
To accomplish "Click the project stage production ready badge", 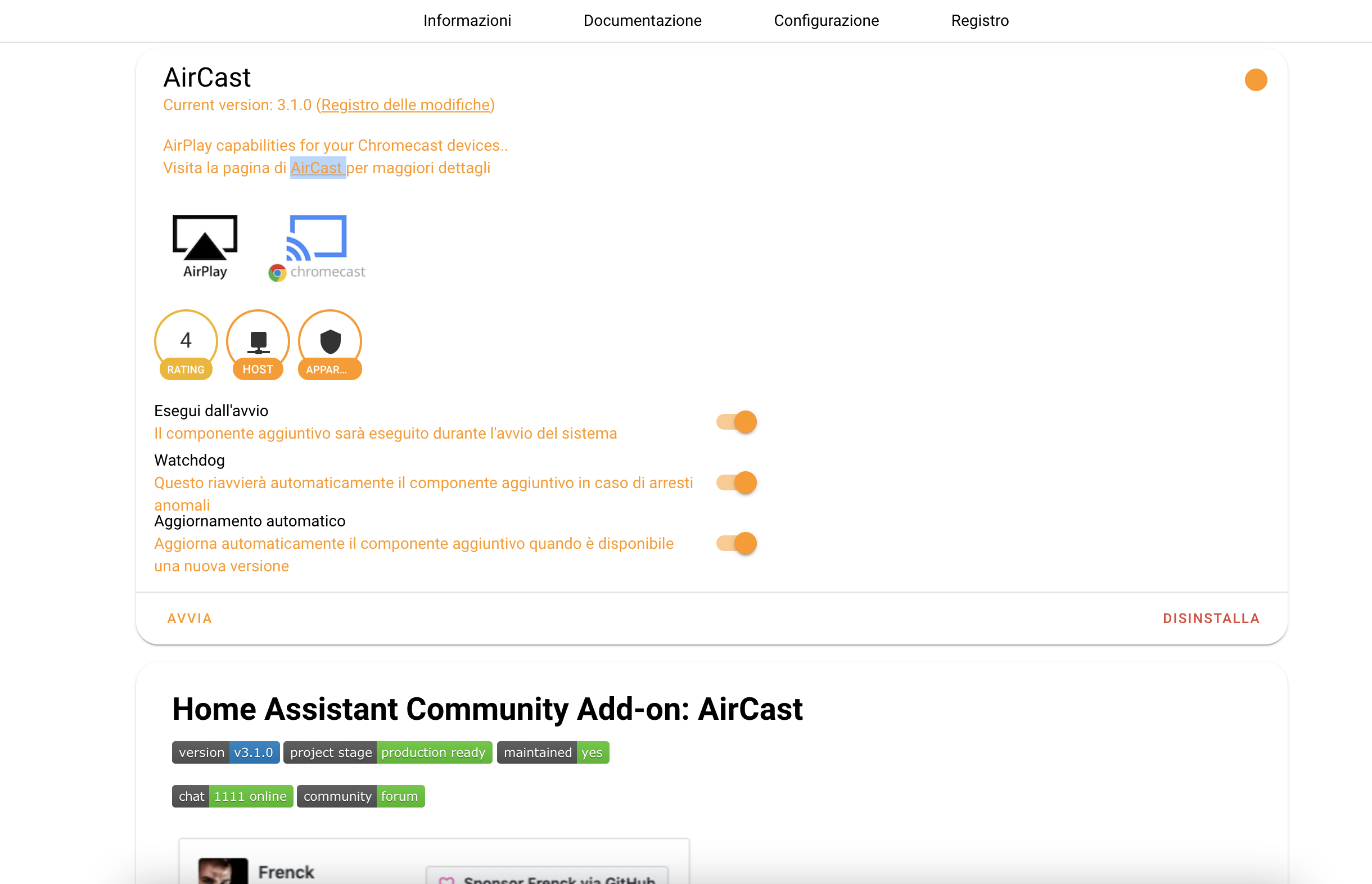I will click(387, 752).
